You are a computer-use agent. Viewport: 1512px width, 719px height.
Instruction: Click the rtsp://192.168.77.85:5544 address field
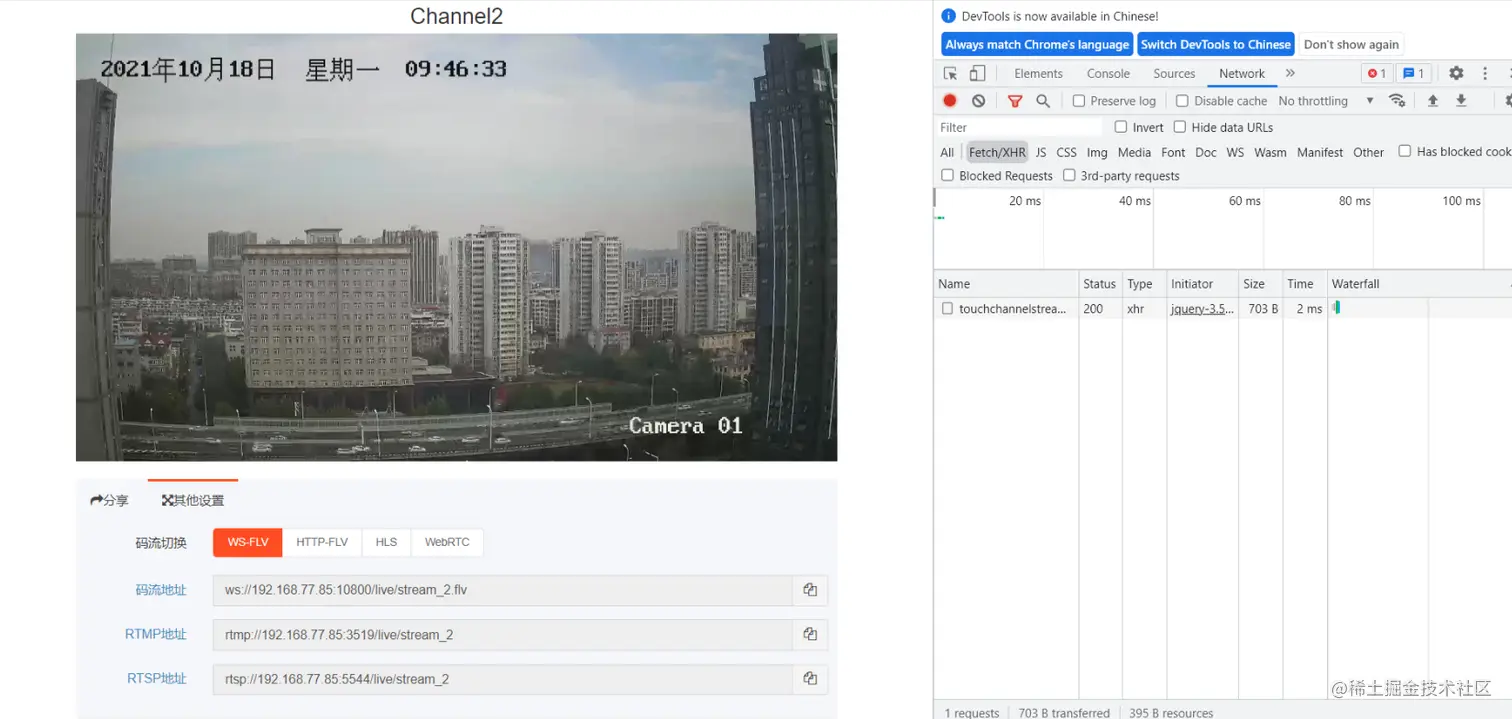[502, 678]
